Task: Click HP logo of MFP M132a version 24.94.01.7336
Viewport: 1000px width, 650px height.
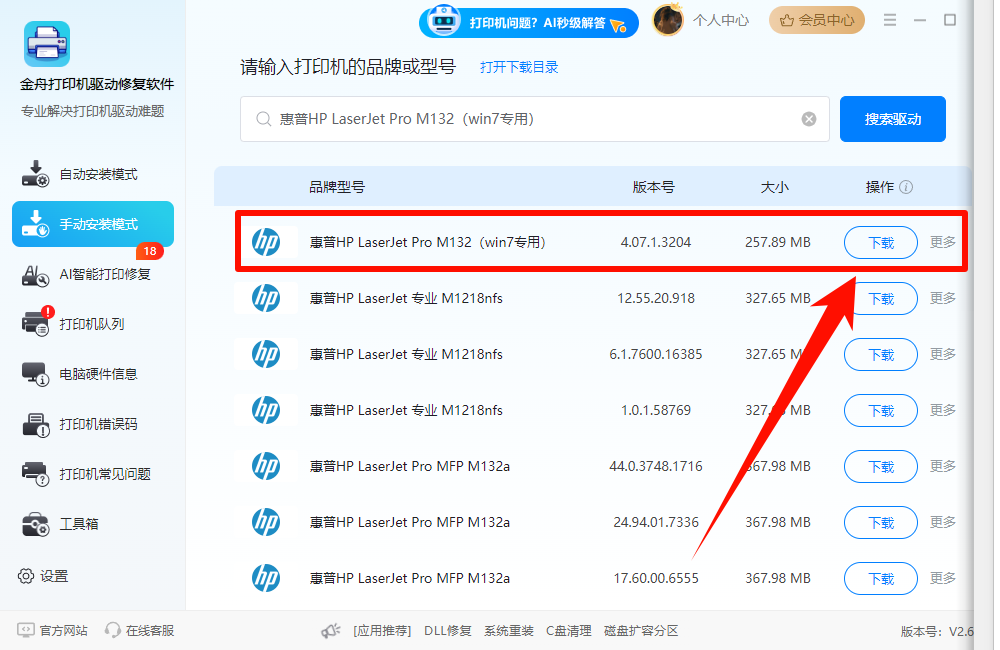Action: pyautogui.click(x=266, y=522)
